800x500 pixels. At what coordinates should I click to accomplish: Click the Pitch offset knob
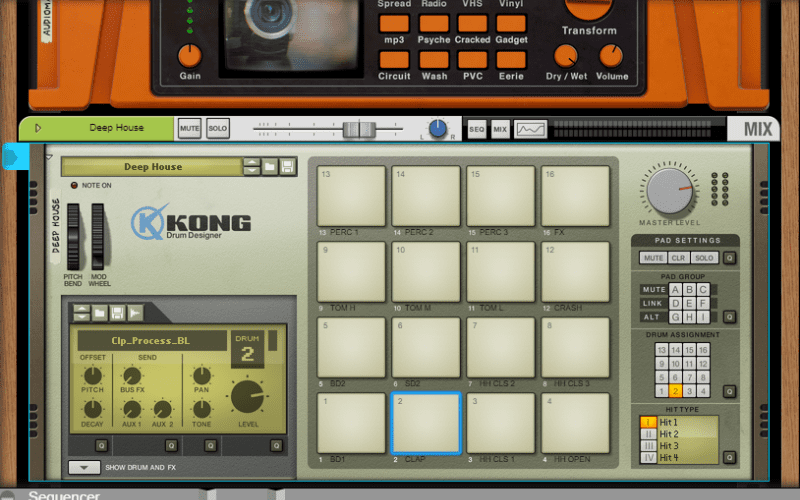92,376
